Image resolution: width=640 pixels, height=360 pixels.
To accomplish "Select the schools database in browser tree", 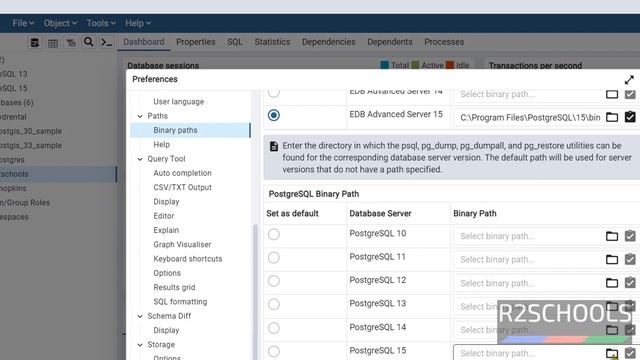I will 58,174.
